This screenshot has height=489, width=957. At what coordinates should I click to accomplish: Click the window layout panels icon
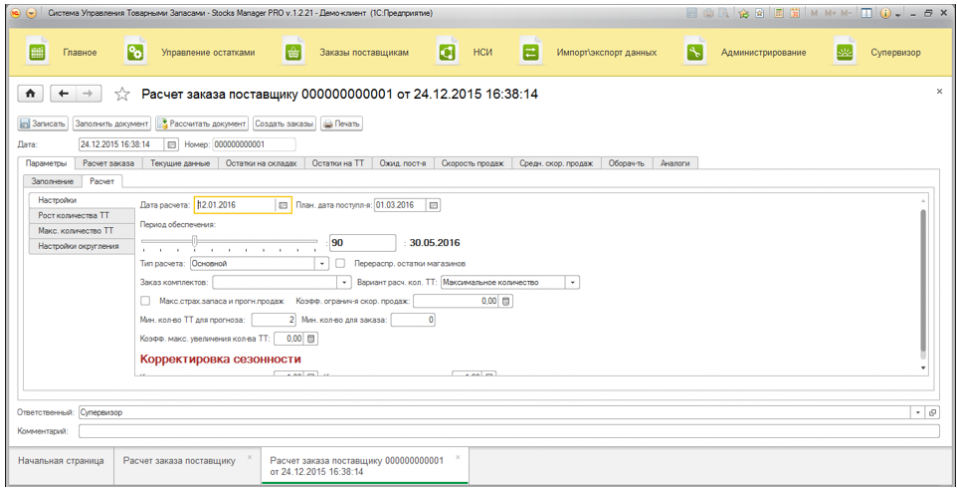[865, 13]
